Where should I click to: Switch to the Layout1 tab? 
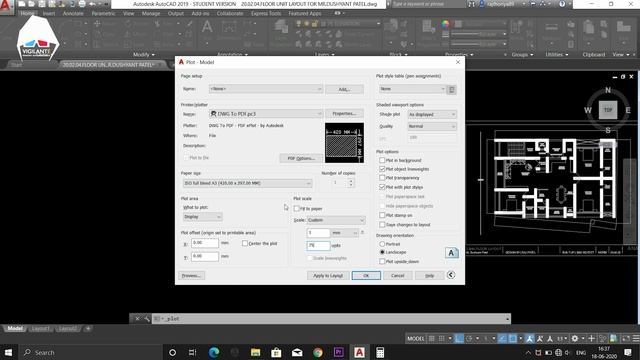(40, 329)
